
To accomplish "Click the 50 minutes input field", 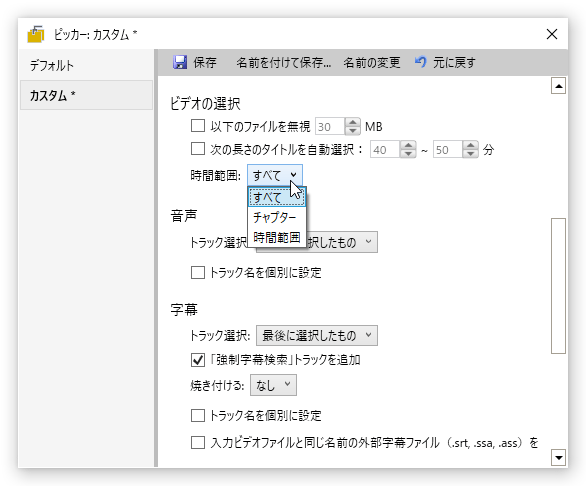I will tap(448, 150).
